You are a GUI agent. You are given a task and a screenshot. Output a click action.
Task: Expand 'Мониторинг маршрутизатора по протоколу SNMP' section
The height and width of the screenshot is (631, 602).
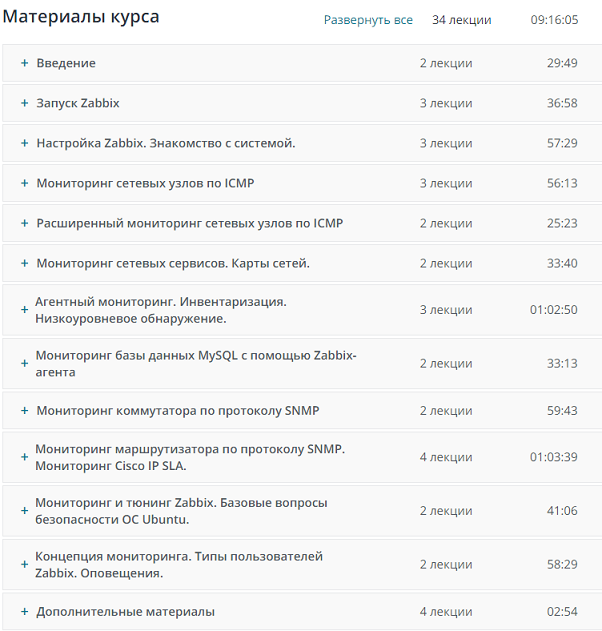(25, 457)
